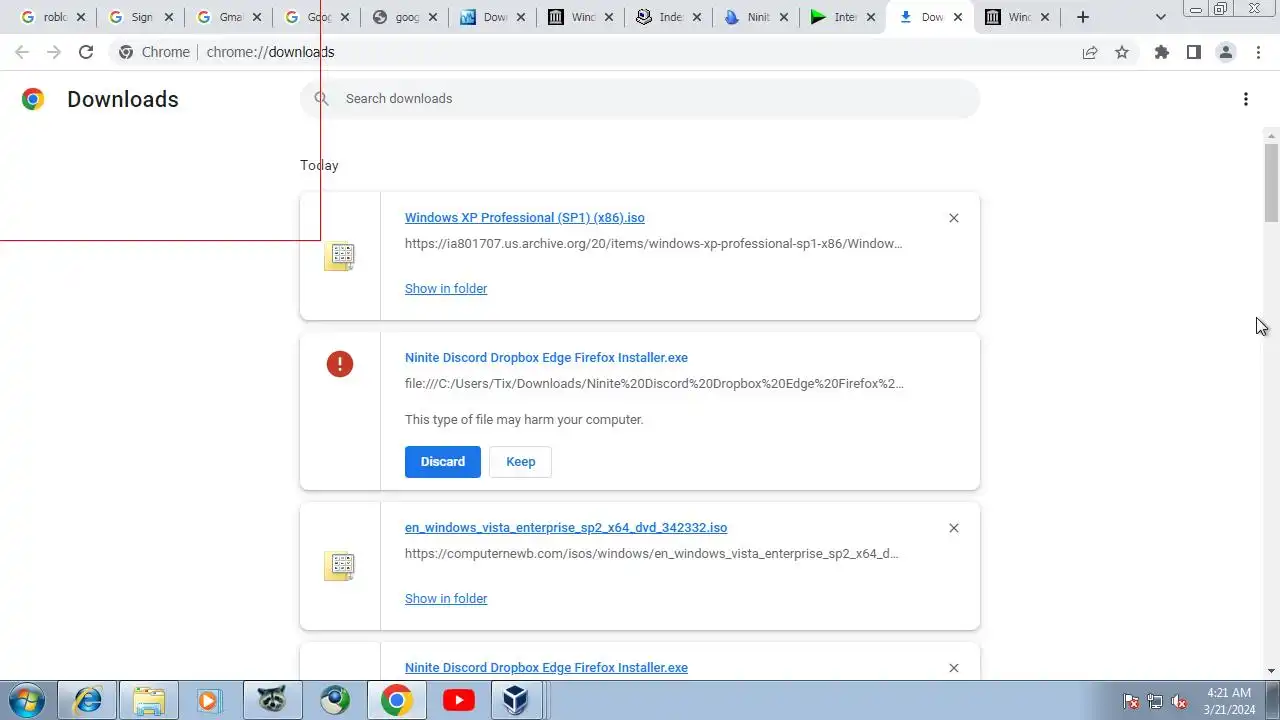Open YouTube app from taskbar

(459, 700)
